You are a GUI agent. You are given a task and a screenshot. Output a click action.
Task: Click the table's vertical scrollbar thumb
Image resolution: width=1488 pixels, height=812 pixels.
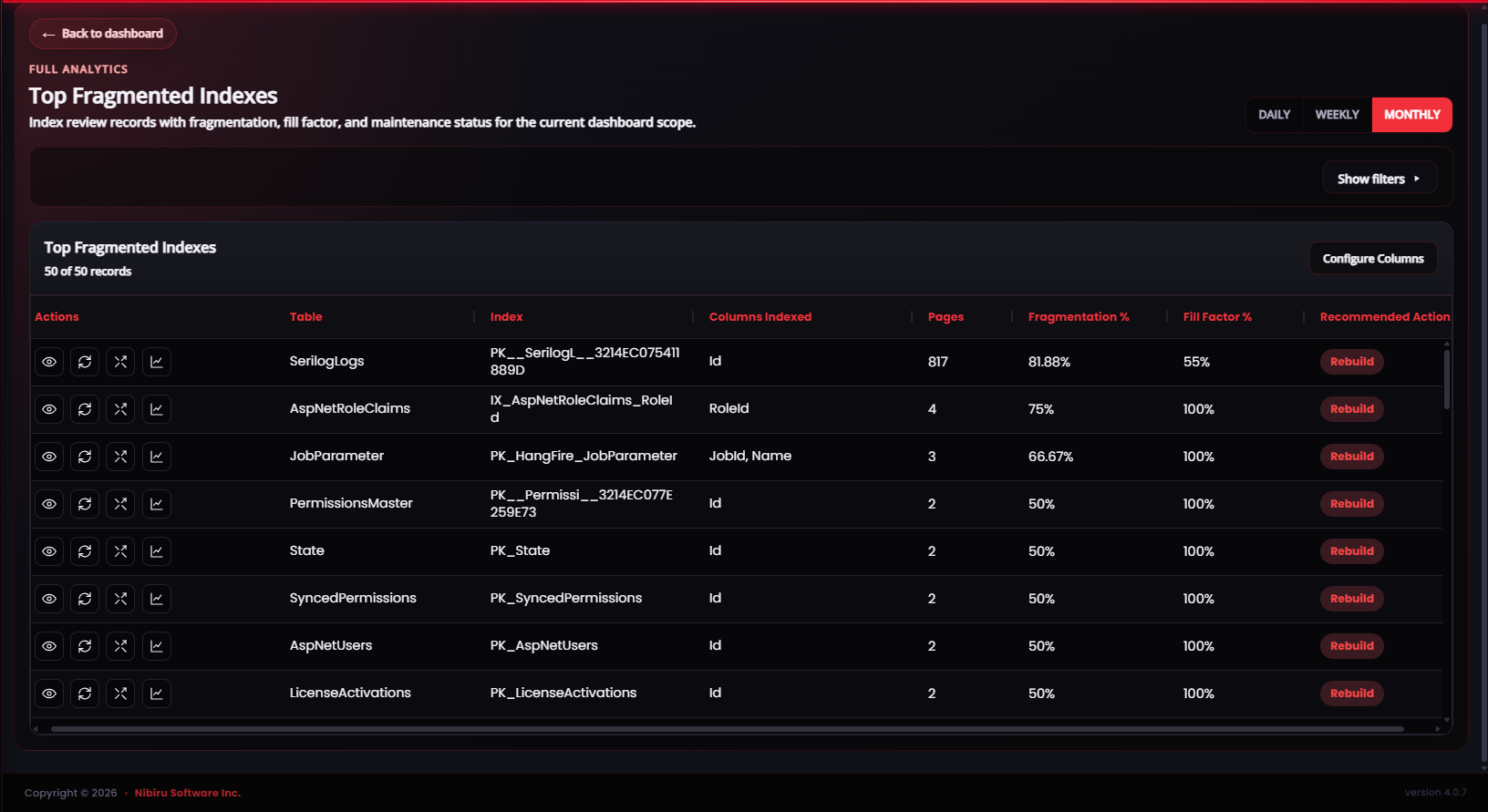1447,378
